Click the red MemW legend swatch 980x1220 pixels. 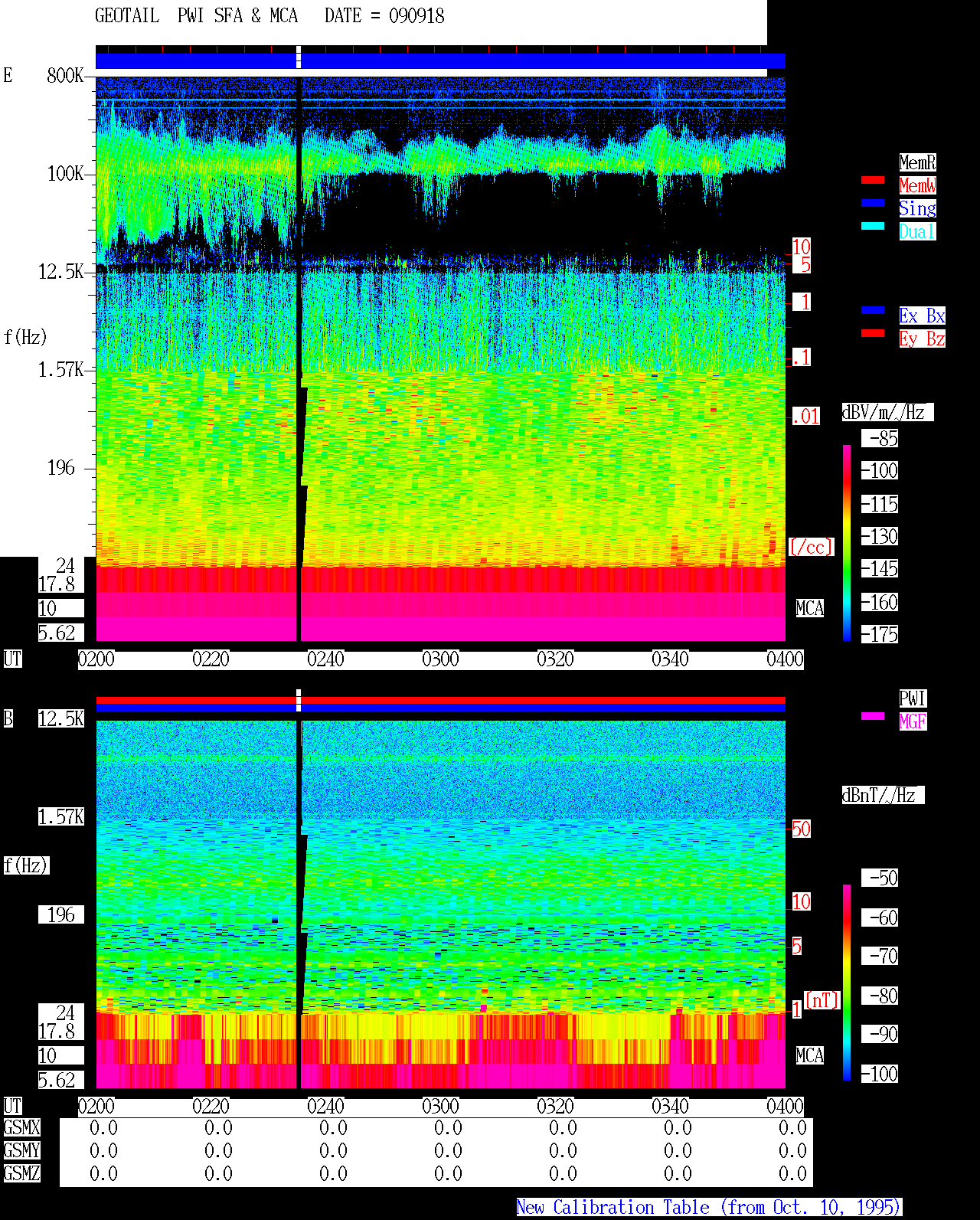coord(873,180)
